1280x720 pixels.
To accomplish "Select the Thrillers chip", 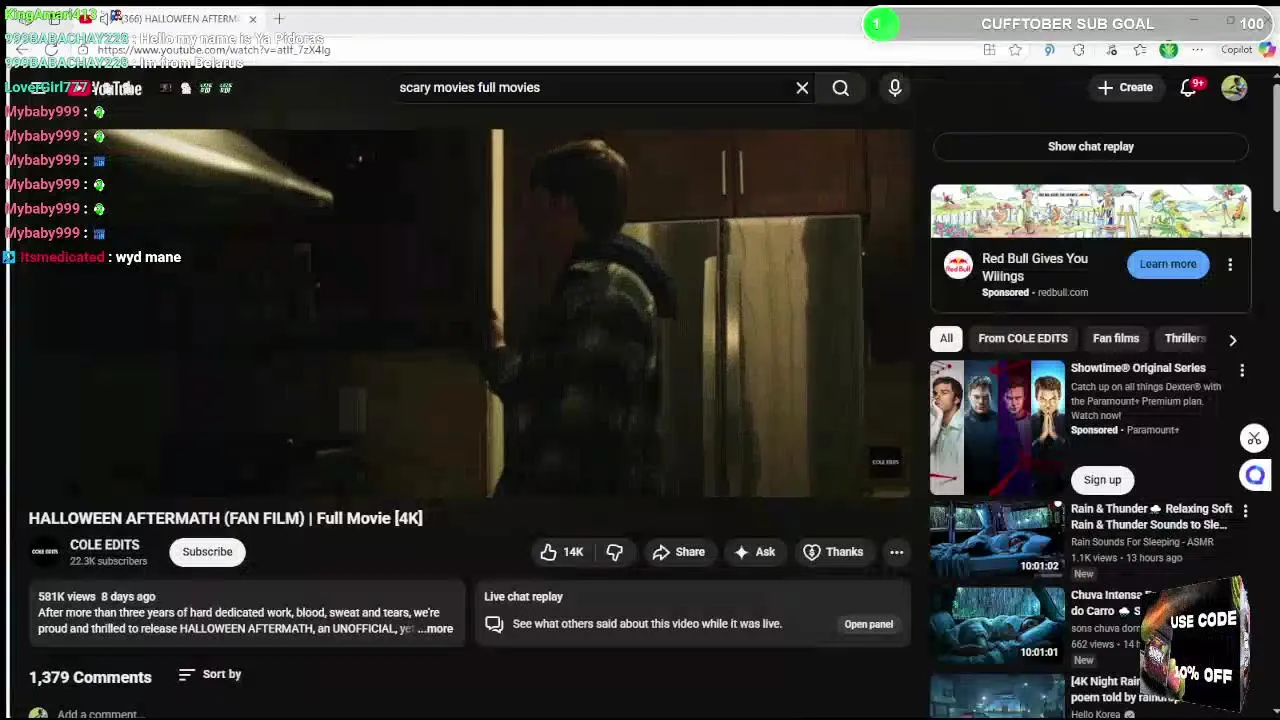I will [1185, 338].
